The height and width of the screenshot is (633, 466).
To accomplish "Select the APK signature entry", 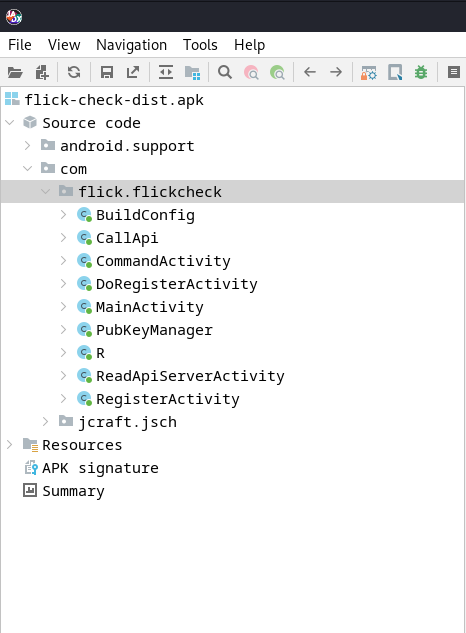I will tap(100, 468).
